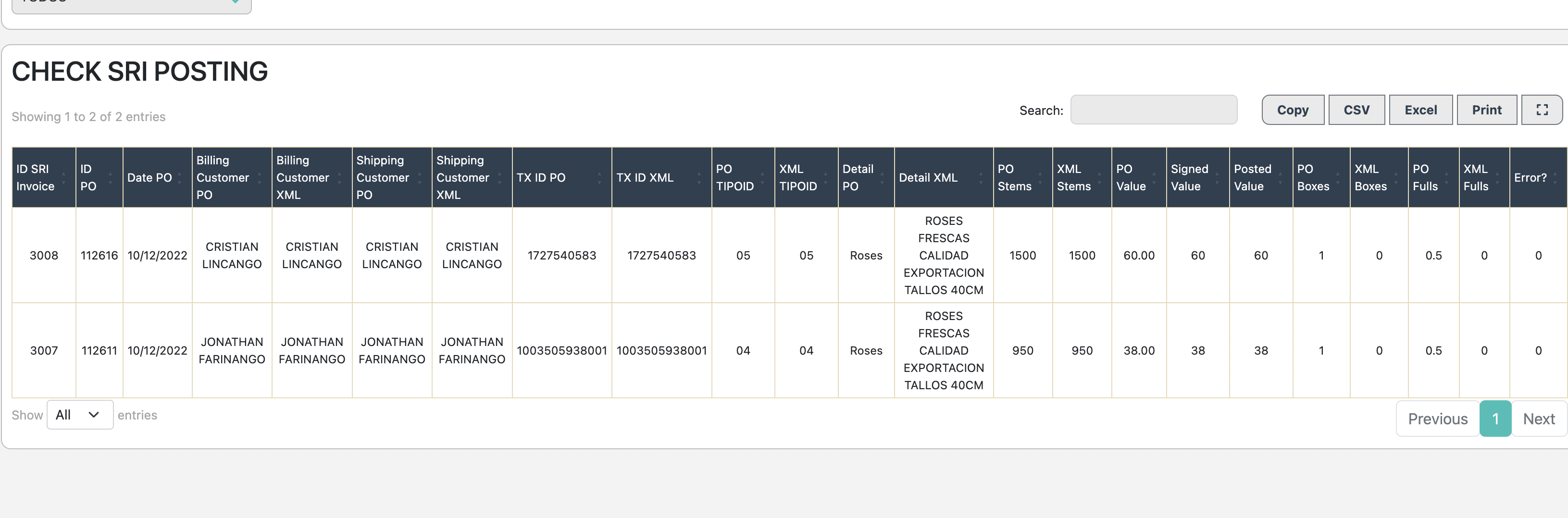Click invoice ID 3008 cell

(x=44, y=255)
